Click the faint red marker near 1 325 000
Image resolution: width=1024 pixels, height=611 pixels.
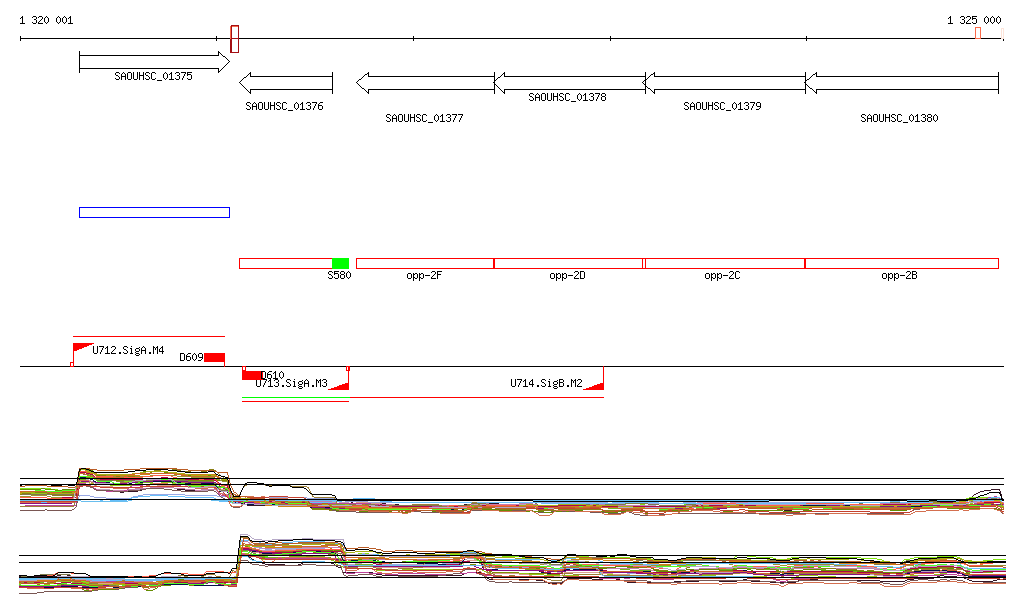point(978,33)
